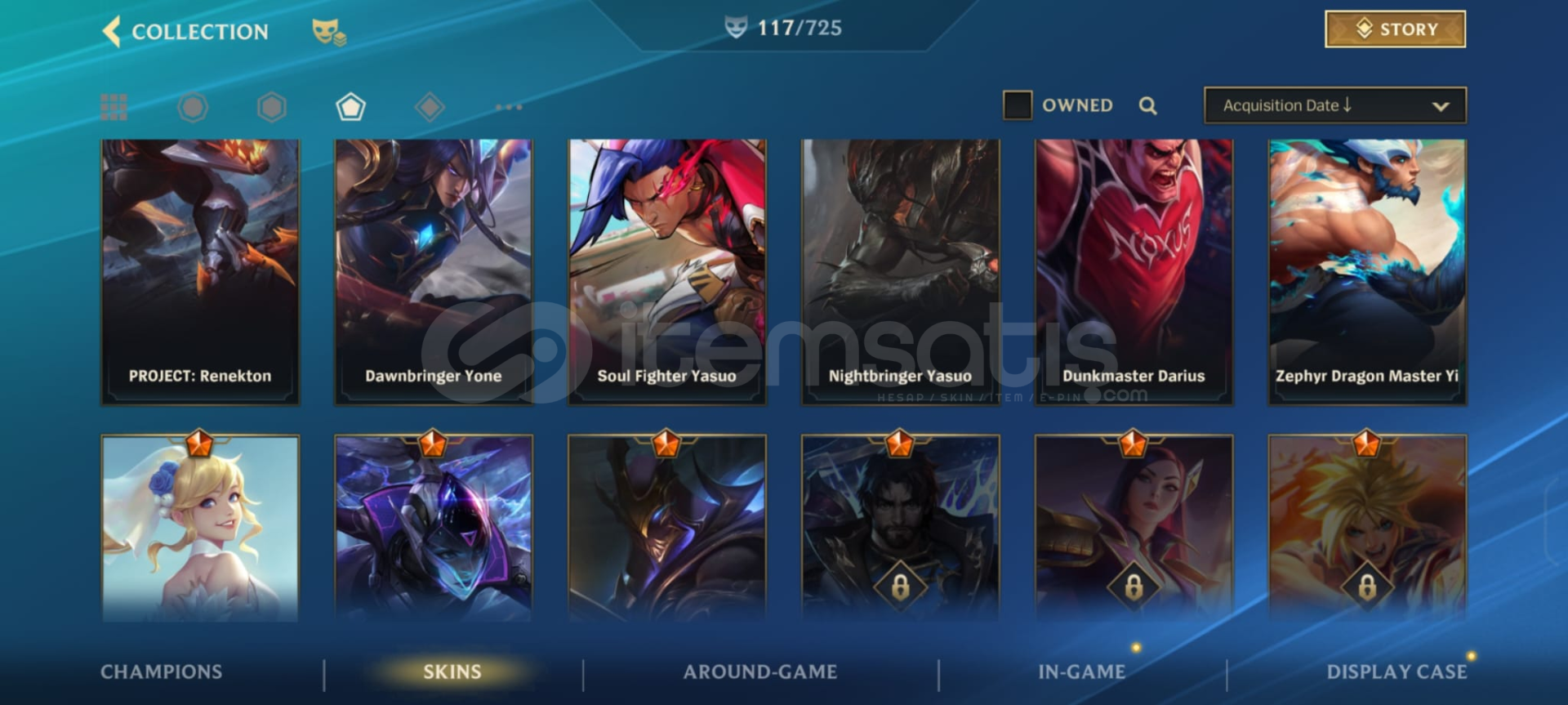Image resolution: width=1568 pixels, height=705 pixels.
Task: Select the all-skins grid filter icon
Action: click(x=114, y=107)
